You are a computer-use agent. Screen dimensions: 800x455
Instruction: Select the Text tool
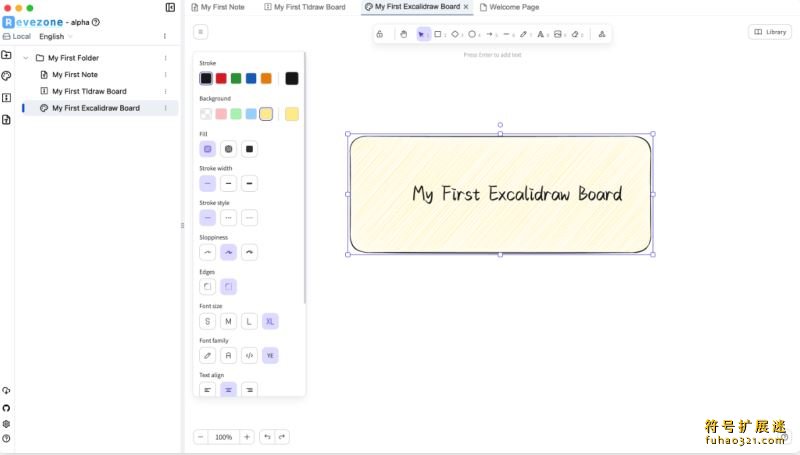(540, 34)
